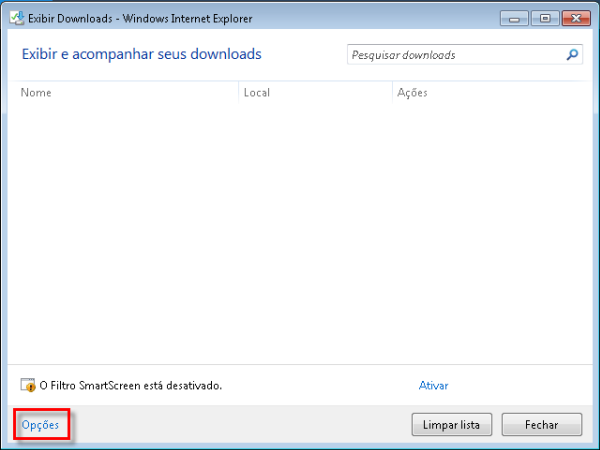600x450 pixels.
Task: Click the magnifier search icon
Action: click(x=573, y=55)
